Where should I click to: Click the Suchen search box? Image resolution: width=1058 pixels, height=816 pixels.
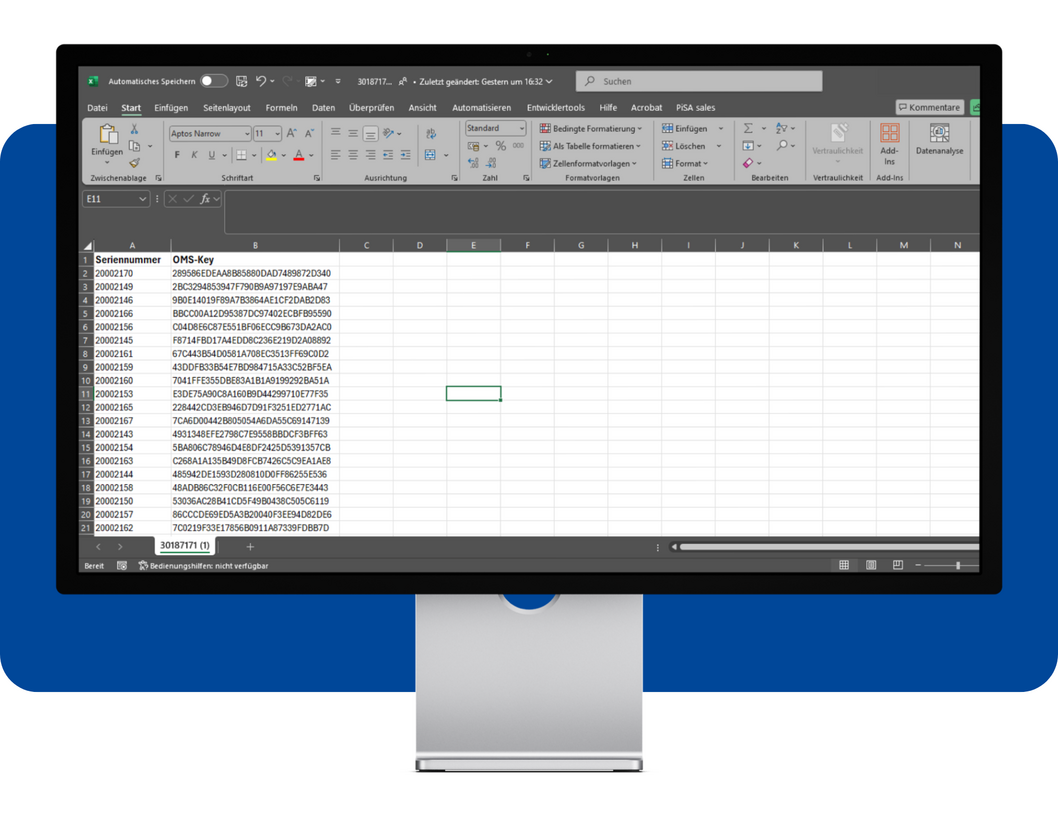pos(700,81)
